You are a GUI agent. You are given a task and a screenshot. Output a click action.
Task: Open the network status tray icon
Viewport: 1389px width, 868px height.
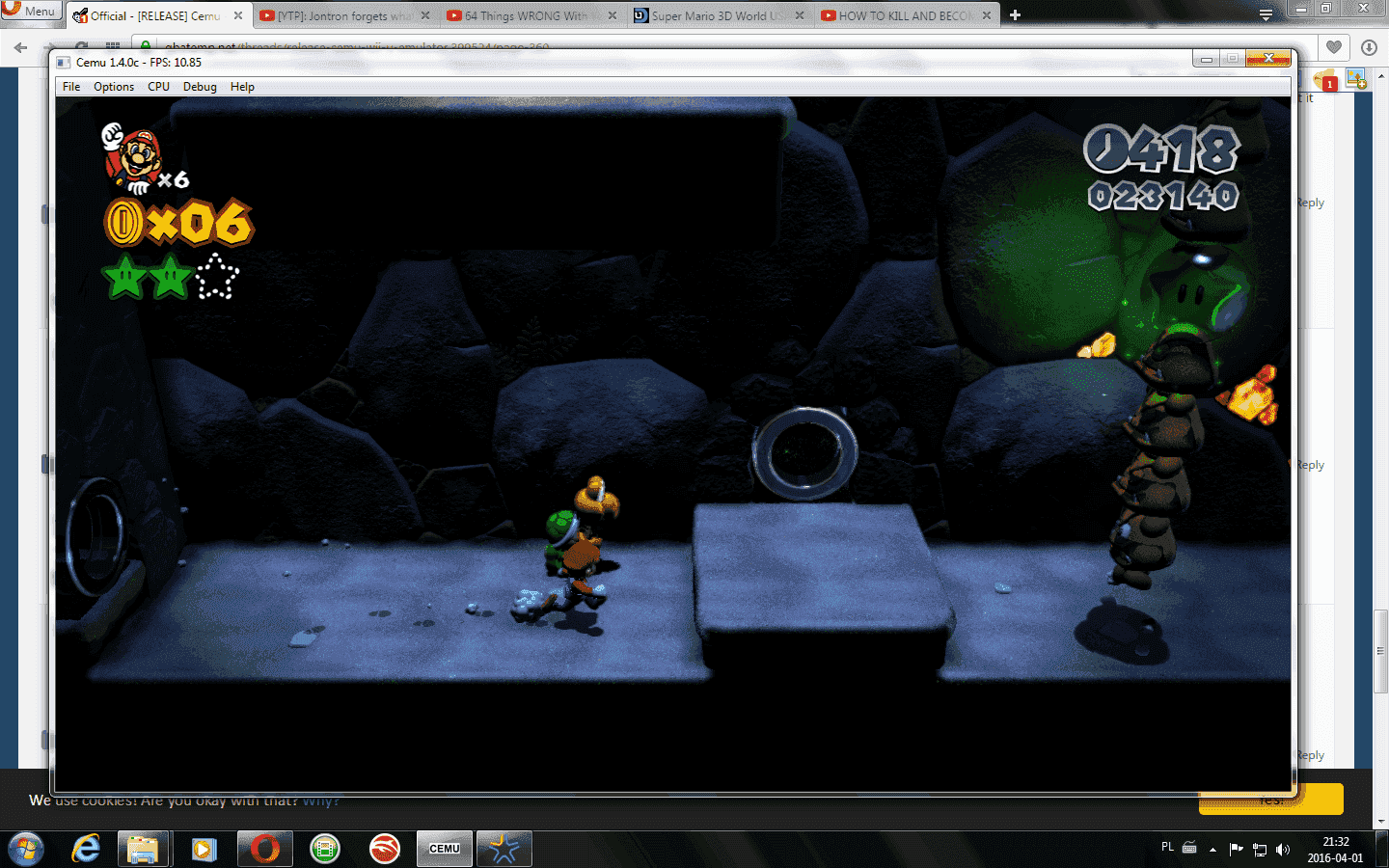pos(1259,850)
